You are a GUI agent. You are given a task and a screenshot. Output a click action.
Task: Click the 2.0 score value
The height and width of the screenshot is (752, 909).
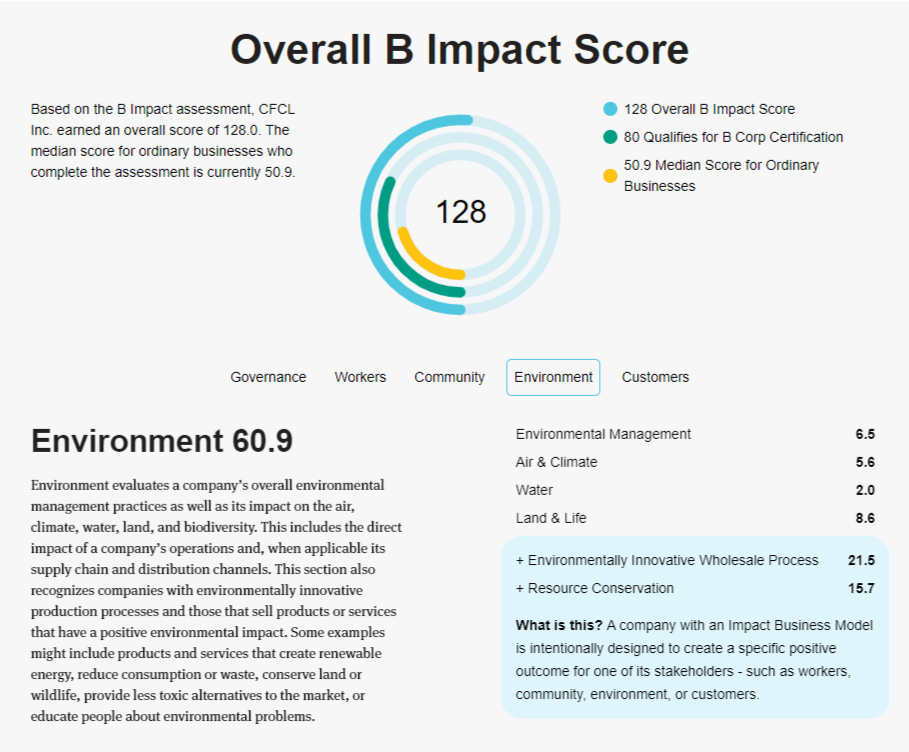(x=865, y=490)
